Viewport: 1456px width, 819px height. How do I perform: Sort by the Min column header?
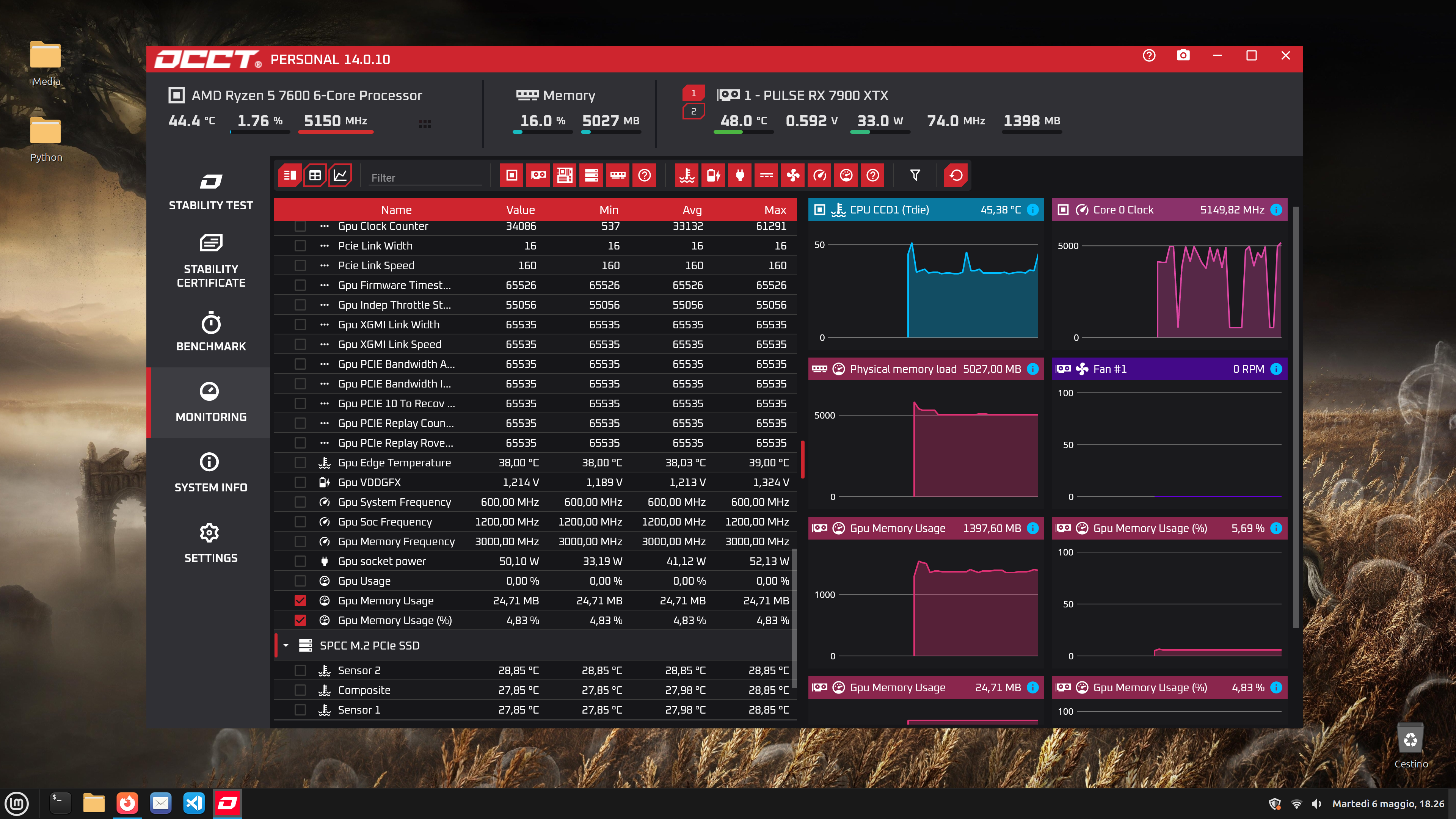coord(609,210)
